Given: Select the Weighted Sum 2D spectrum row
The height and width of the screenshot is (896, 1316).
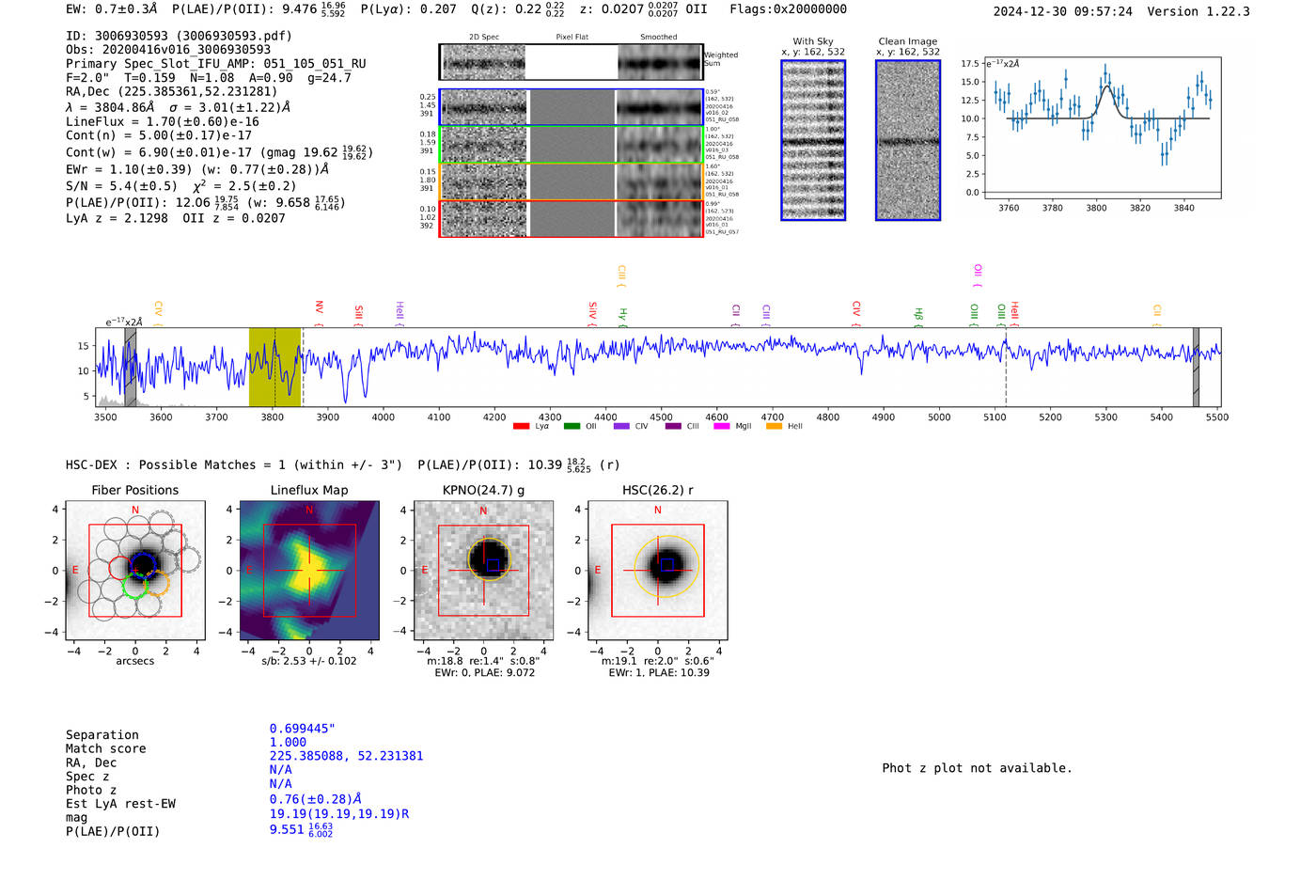Looking at the screenshot, I should [x=571, y=62].
